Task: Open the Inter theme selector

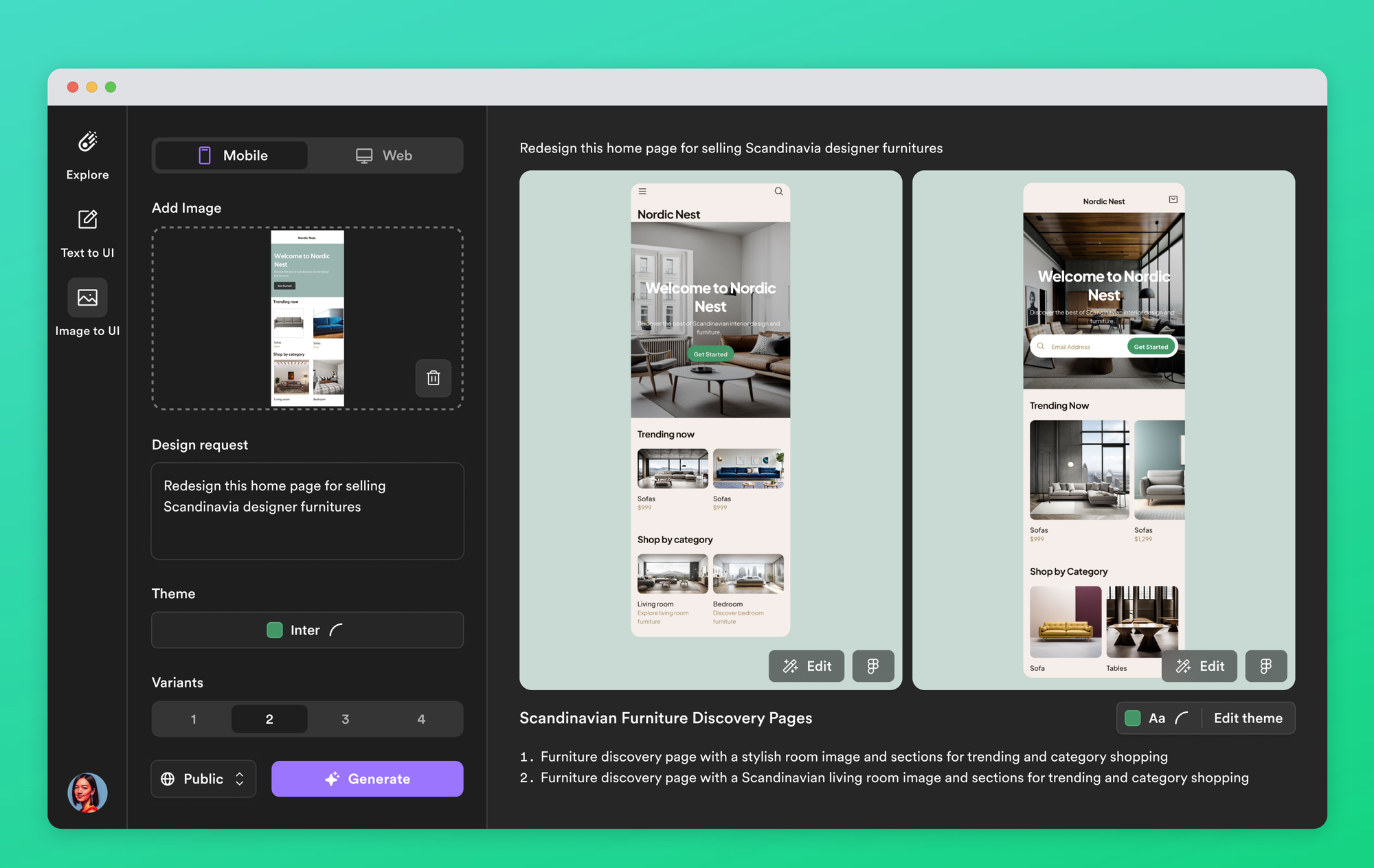Action: (307, 630)
